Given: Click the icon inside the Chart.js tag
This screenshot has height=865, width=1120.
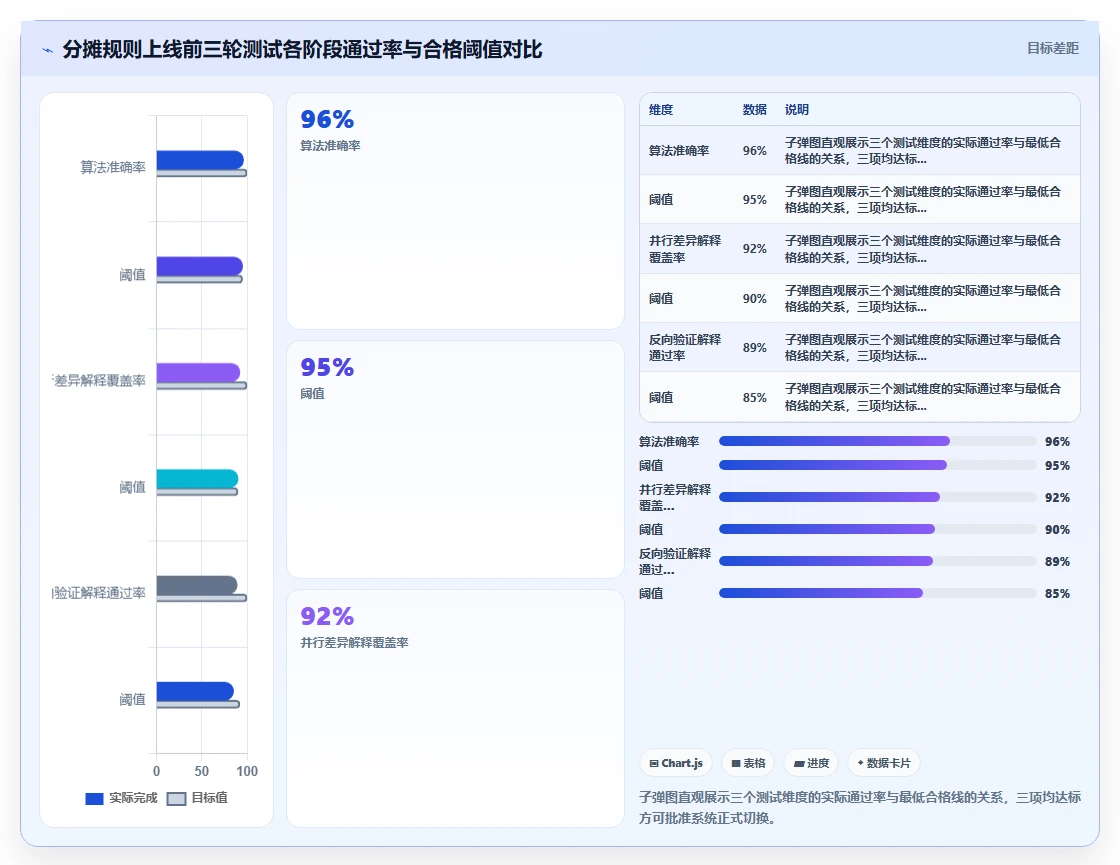Looking at the screenshot, I should coord(654,764).
